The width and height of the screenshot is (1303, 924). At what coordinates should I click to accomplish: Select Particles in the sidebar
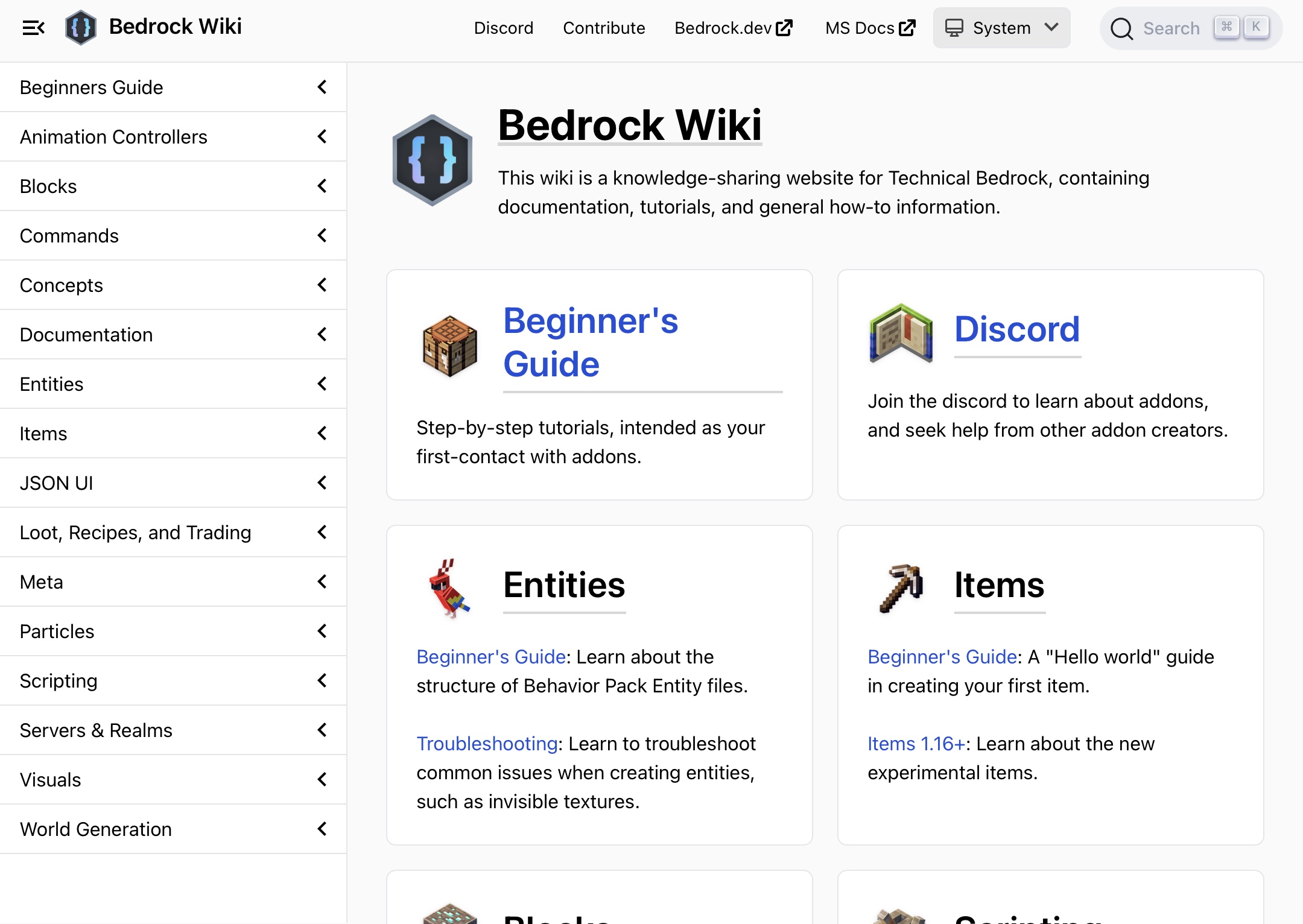(x=173, y=631)
